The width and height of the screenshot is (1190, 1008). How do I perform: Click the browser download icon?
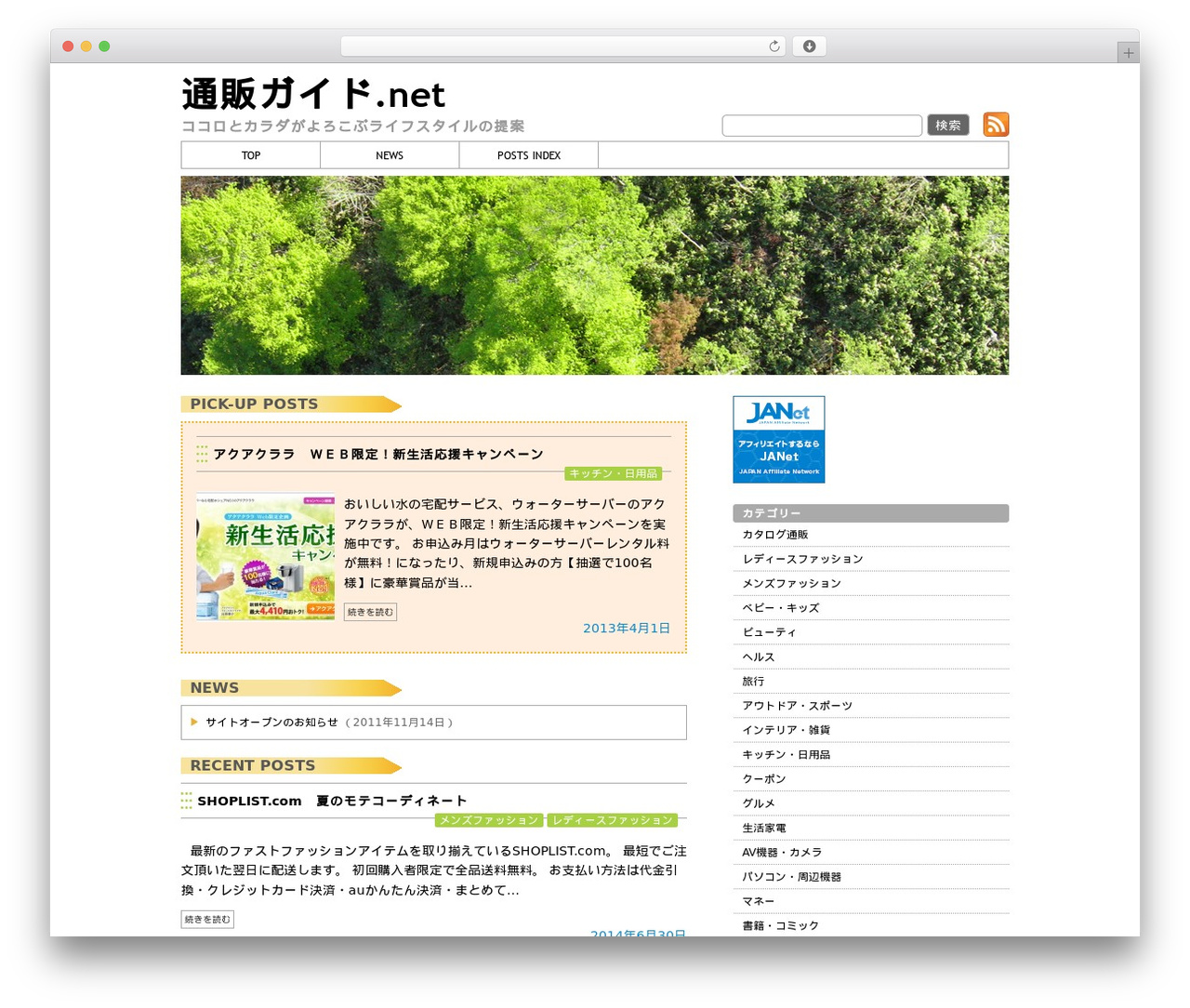809,46
